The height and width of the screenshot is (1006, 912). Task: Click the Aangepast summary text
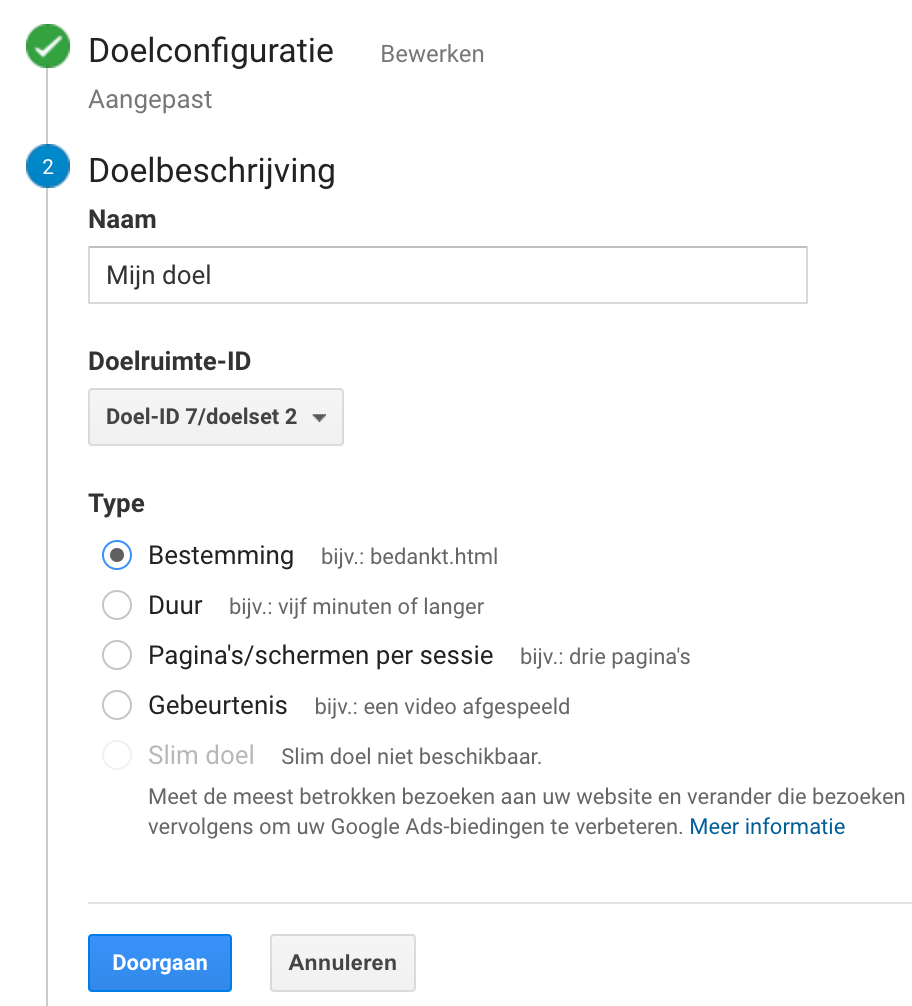coord(150,100)
